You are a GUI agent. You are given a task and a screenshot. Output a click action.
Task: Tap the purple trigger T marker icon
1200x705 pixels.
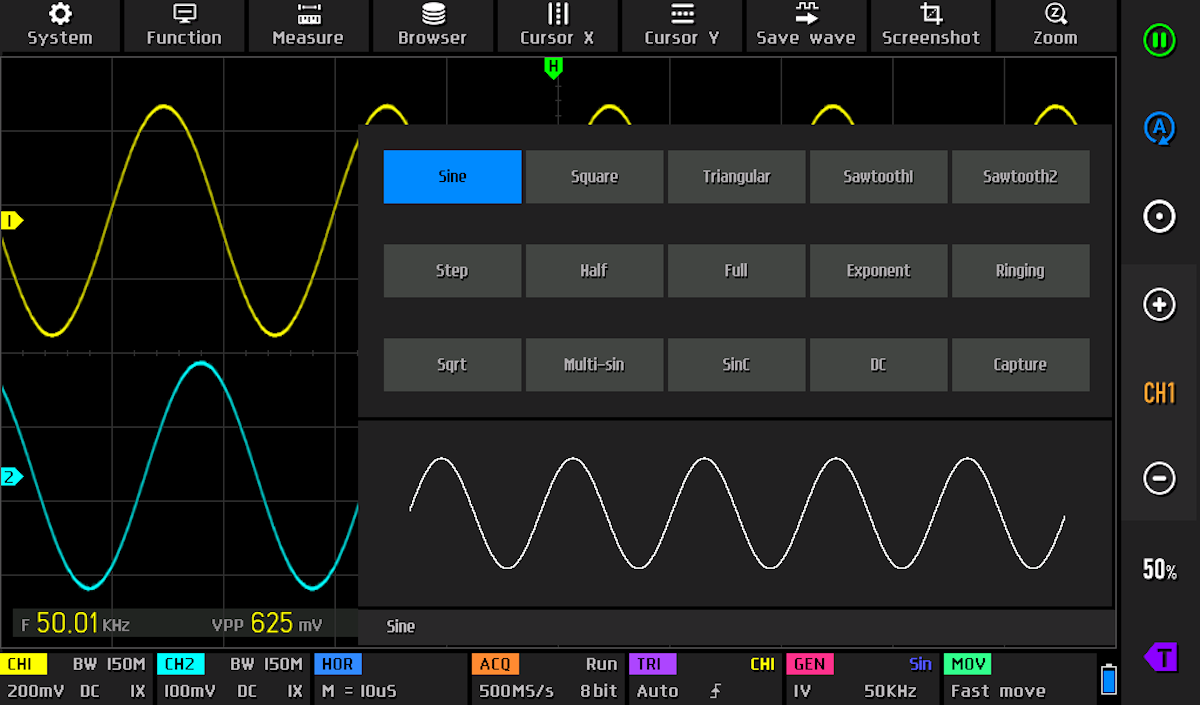pos(1159,657)
